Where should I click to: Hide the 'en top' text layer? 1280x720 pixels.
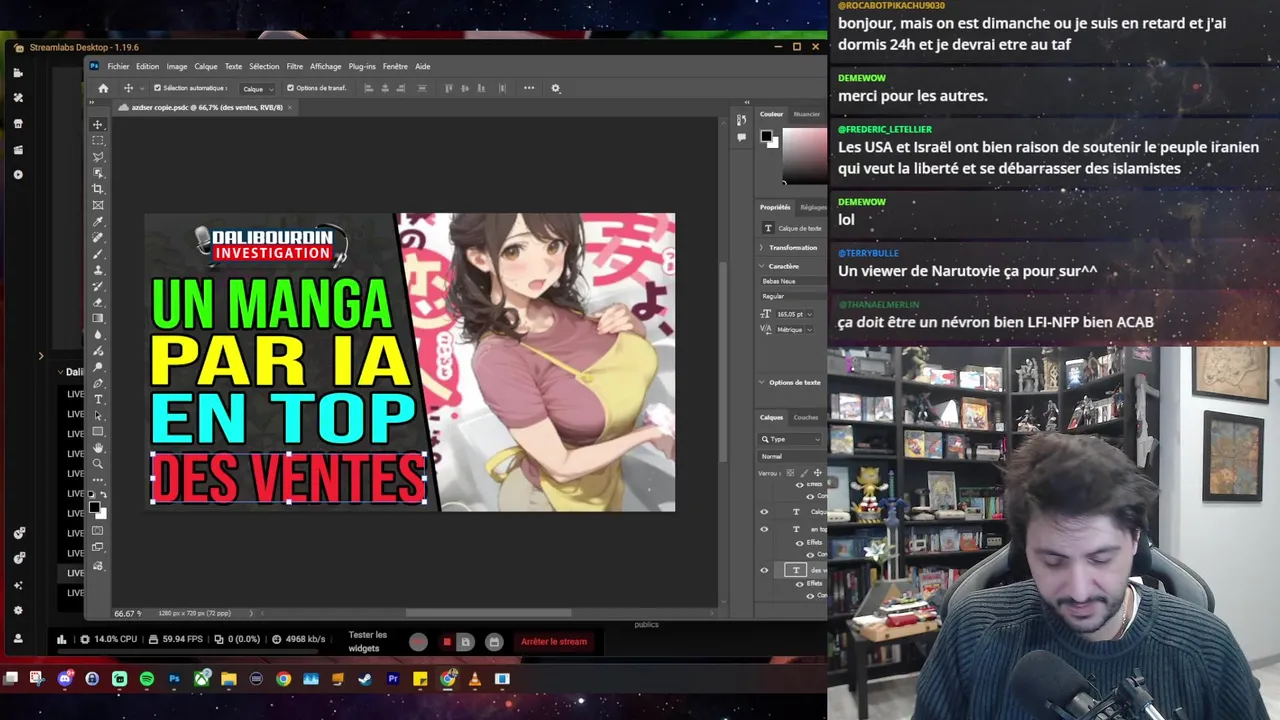pos(765,529)
